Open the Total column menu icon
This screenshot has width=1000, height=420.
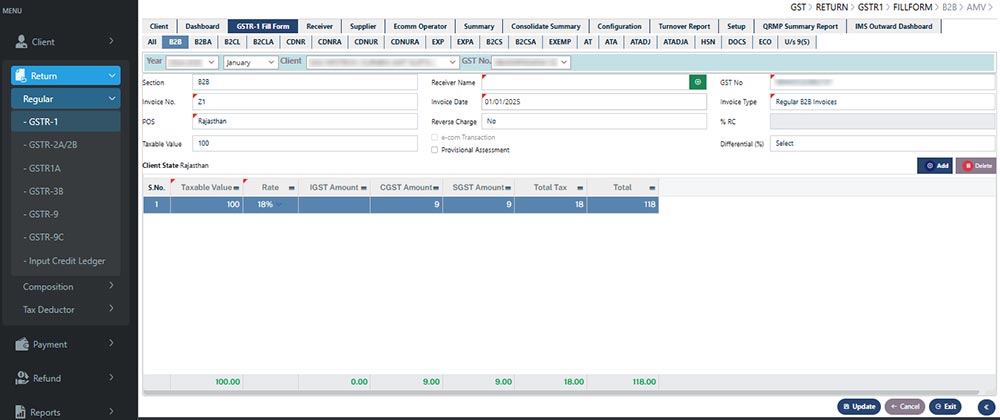pos(652,187)
